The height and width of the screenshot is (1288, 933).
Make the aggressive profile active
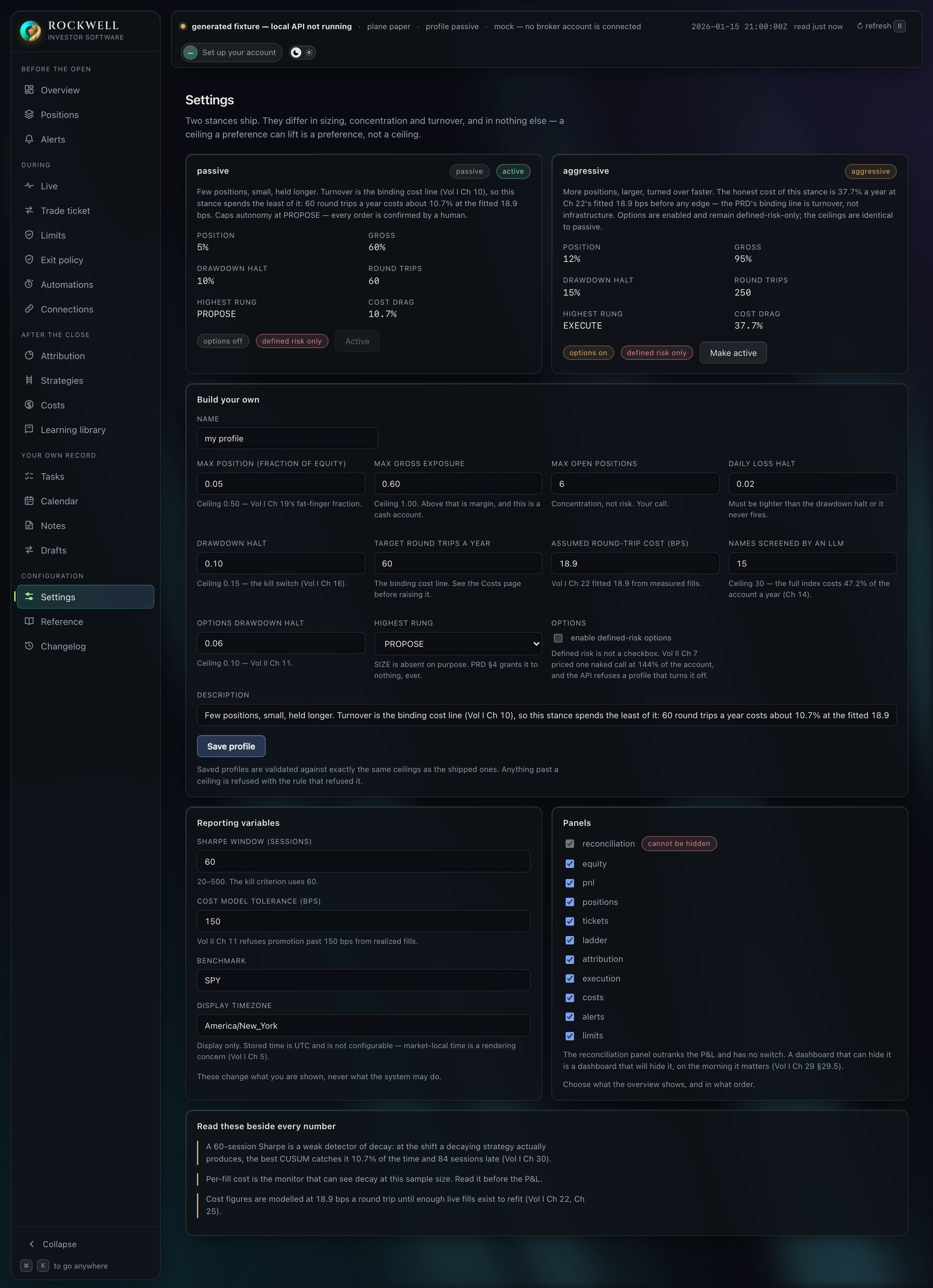click(x=733, y=353)
